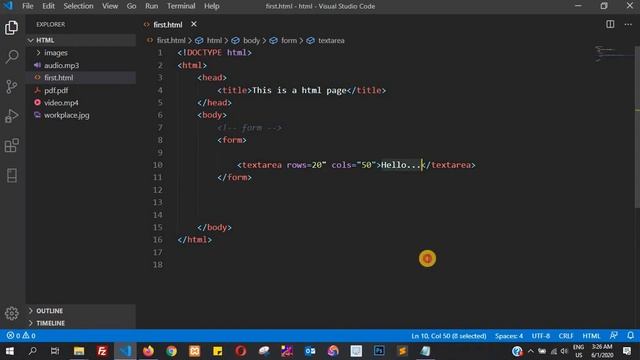The height and width of the screenshot is (360, 640).
Task: Change end of line via CRLF
Action: pyautogui.click(x=566, y=336)
